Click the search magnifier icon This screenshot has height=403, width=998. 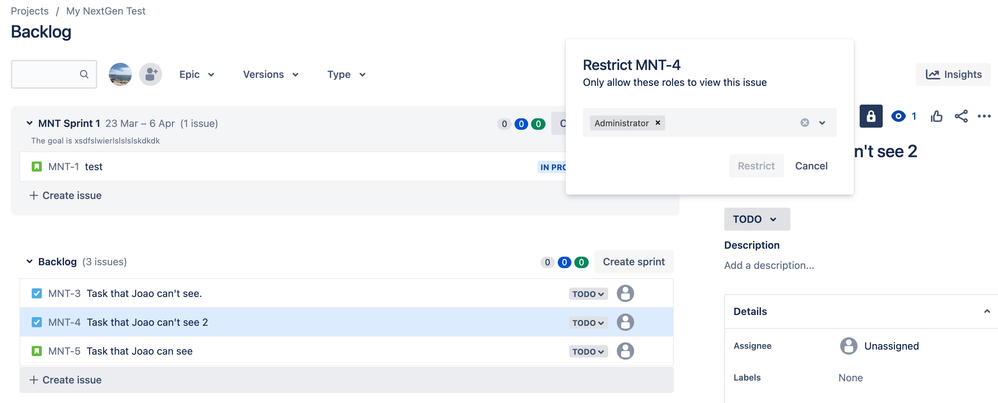[84, 74]
